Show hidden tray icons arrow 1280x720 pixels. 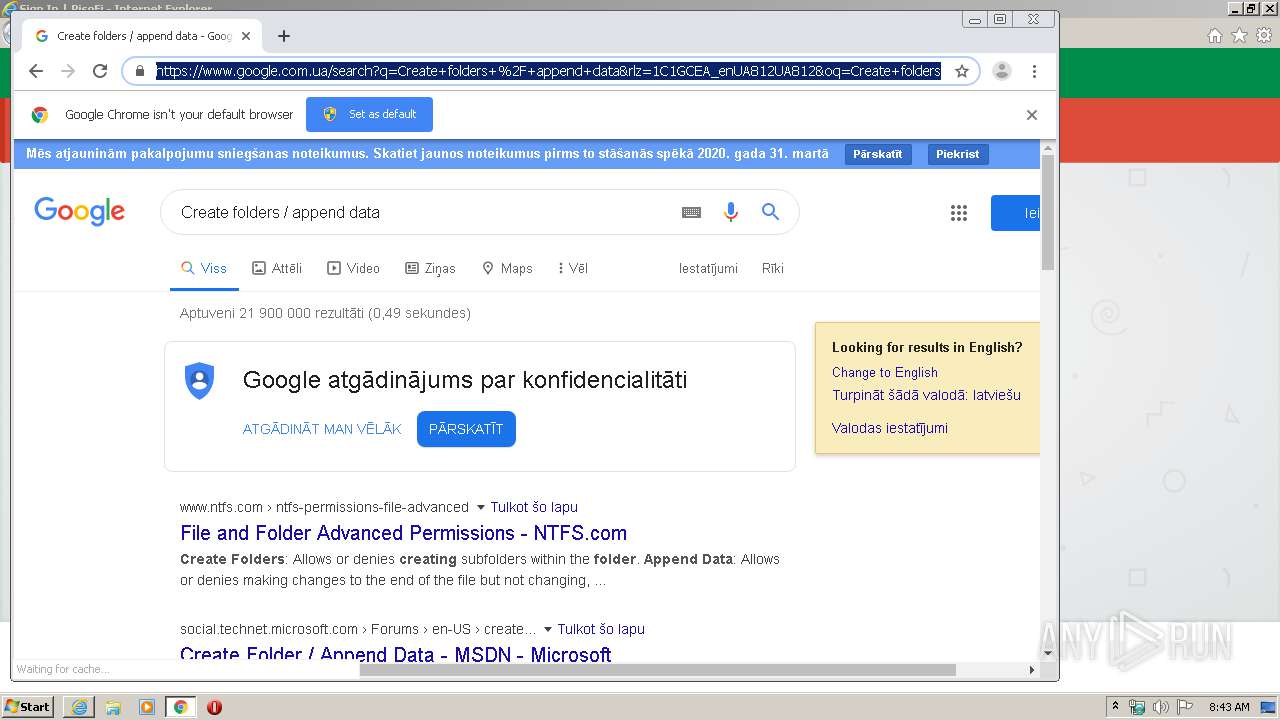click(x=1115, y=706)
